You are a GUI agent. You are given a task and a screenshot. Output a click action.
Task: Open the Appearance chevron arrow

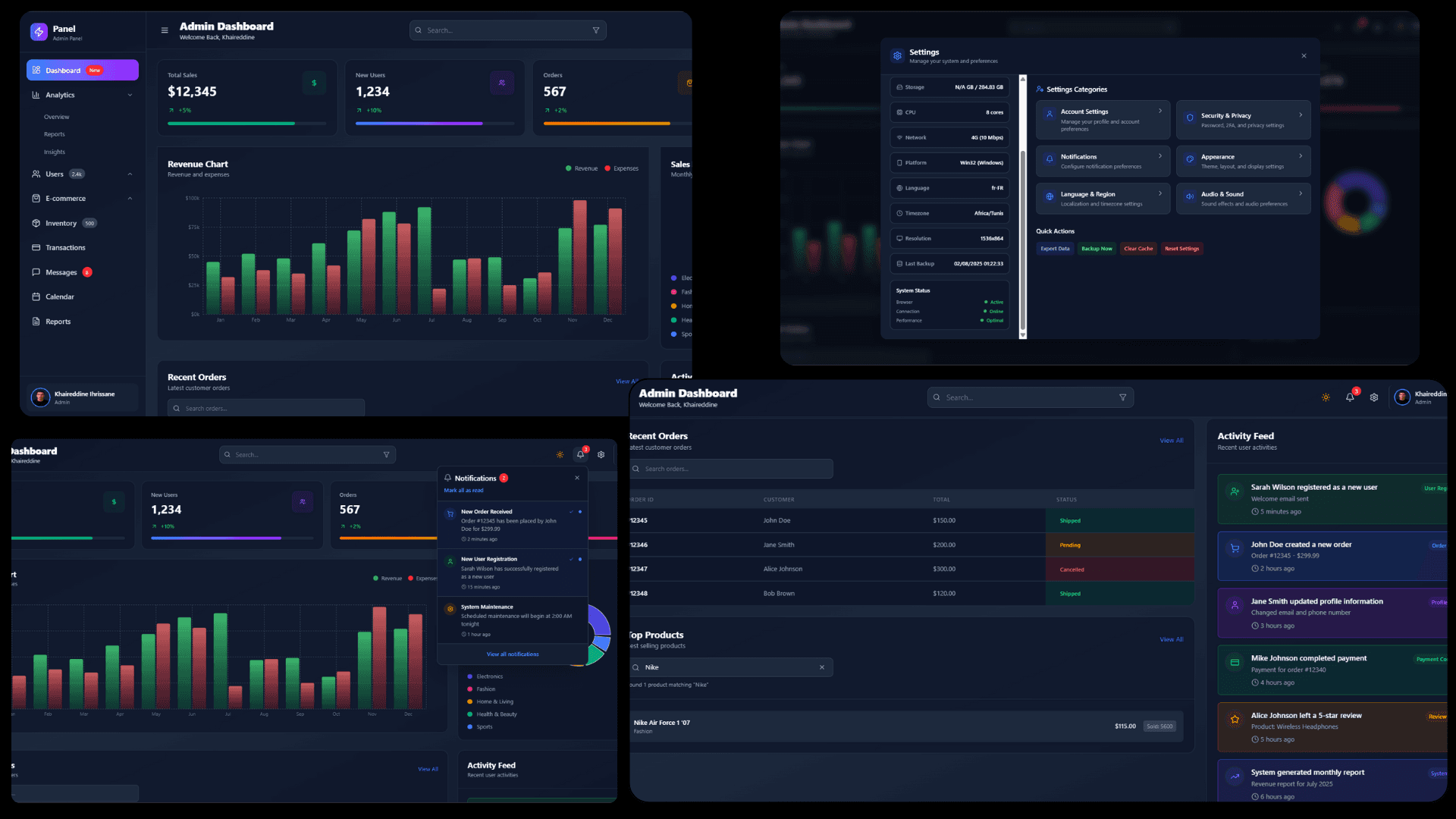tap(1301, 156)
